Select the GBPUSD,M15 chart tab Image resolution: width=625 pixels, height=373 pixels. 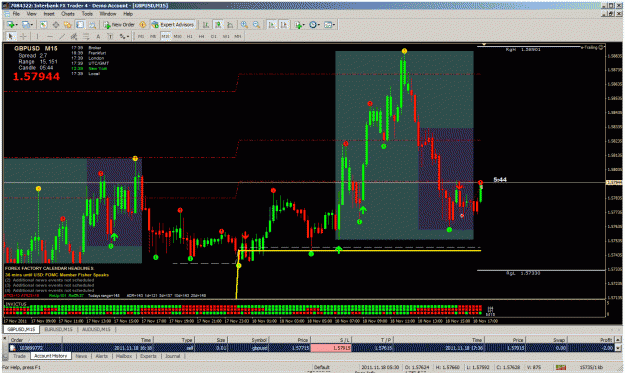(x=21, y=329)
